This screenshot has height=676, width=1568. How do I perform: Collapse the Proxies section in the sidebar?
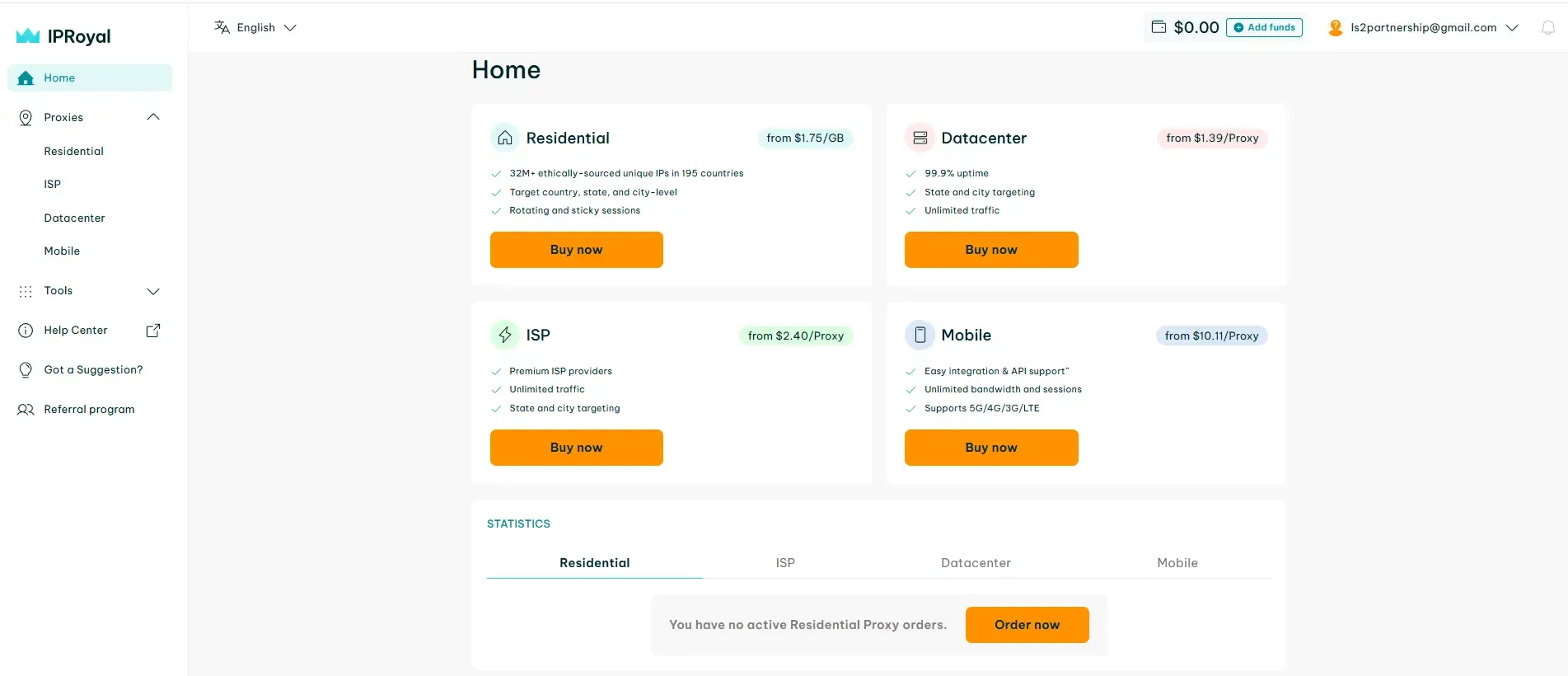point(153,117)
